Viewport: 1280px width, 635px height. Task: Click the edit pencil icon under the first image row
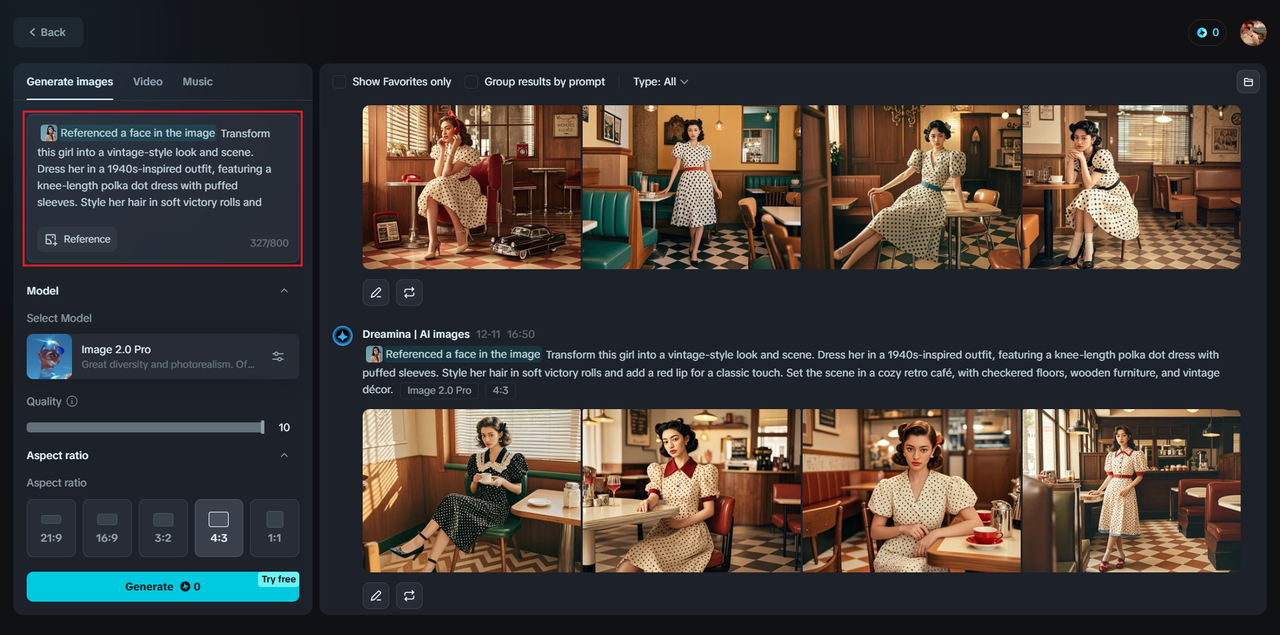(376, 293)
